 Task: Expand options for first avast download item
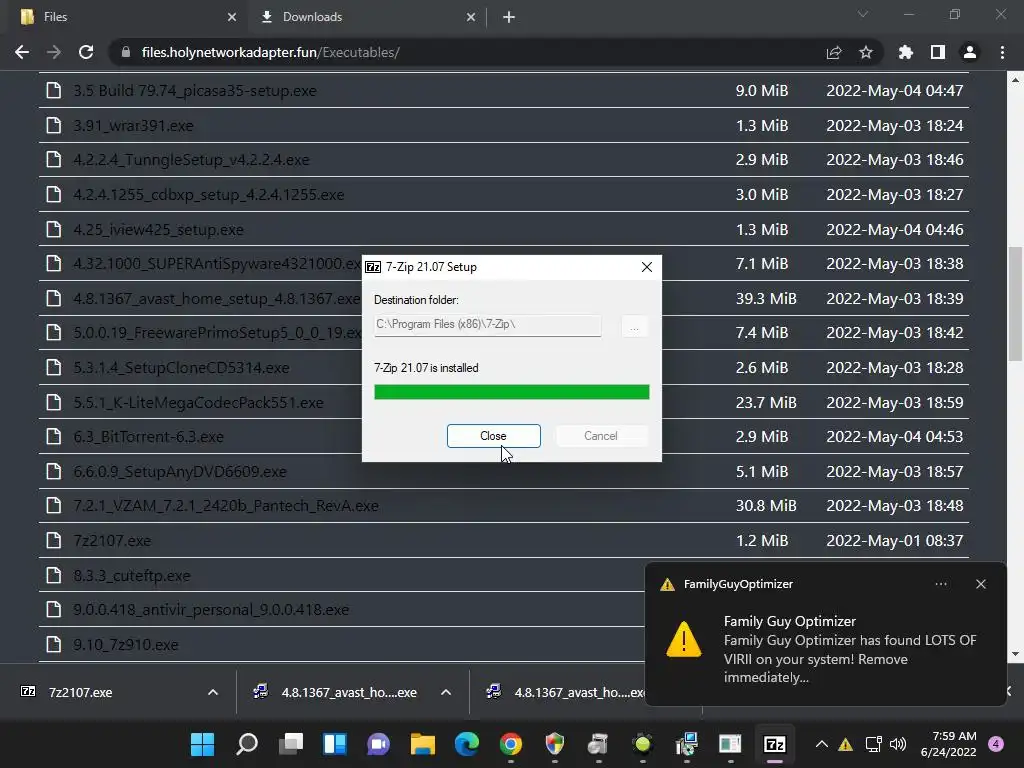tap(446, 692)
